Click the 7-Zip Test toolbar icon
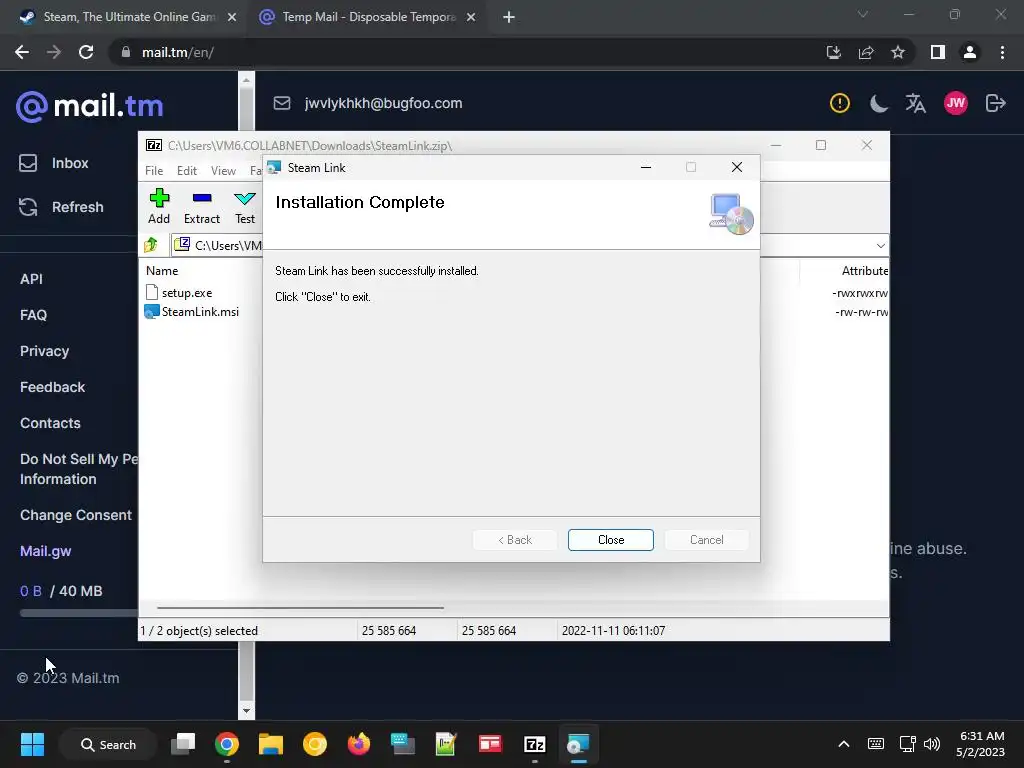Screen dimensions: 1024x768 (245, 206)
